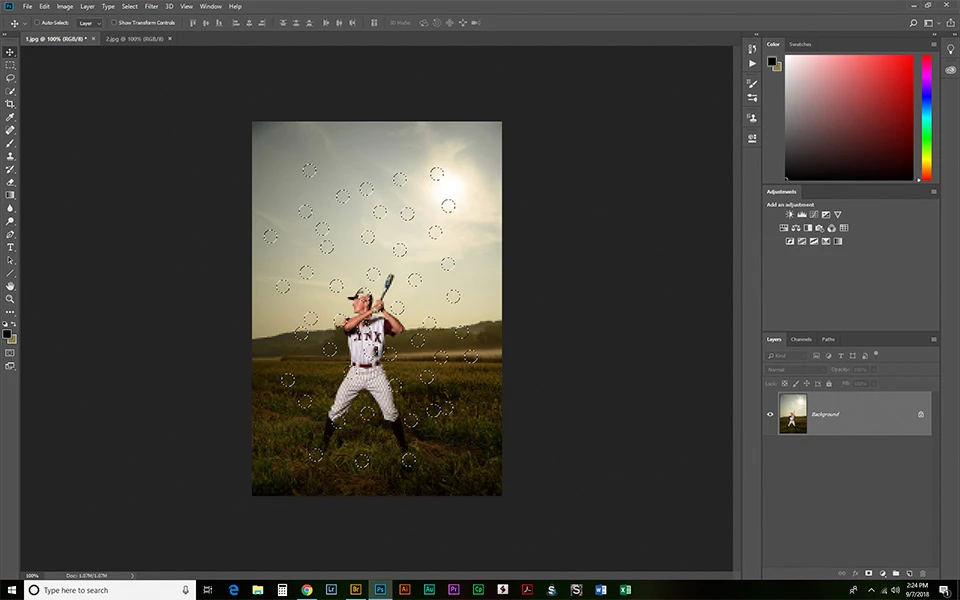Viewport: 960px width, 600px height.
Task: Select the Horizontal Type tool
Action: (x=10, y=247)
